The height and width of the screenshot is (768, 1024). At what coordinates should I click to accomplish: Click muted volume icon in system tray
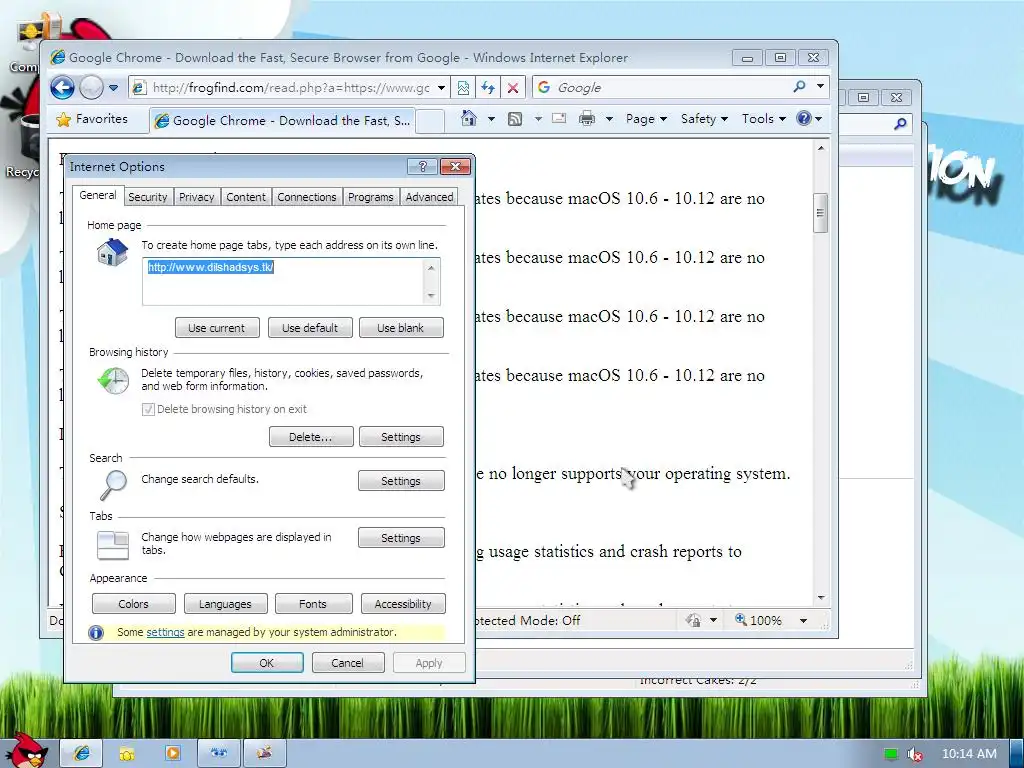916,754
